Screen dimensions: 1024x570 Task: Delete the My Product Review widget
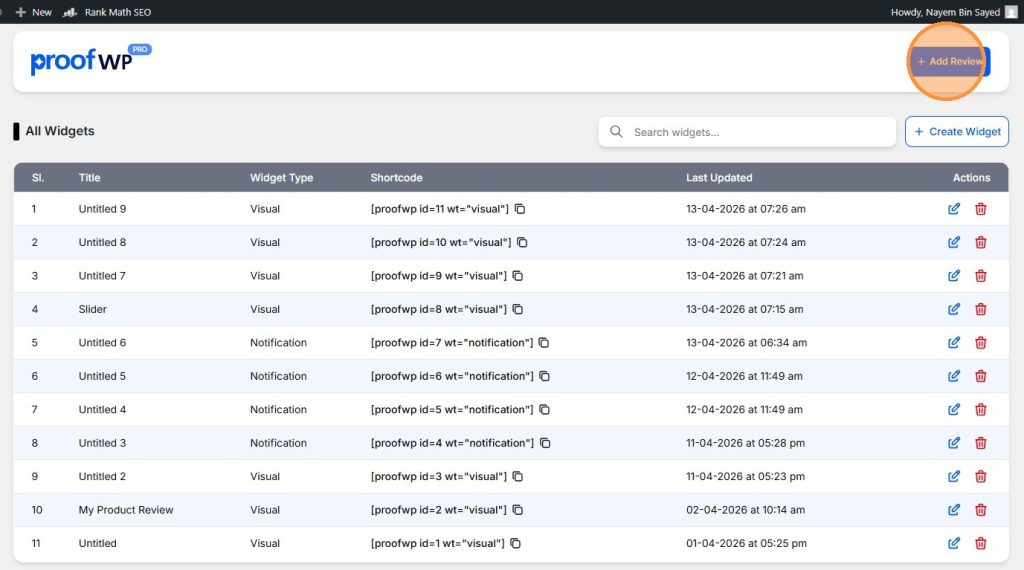coord(980,510)
